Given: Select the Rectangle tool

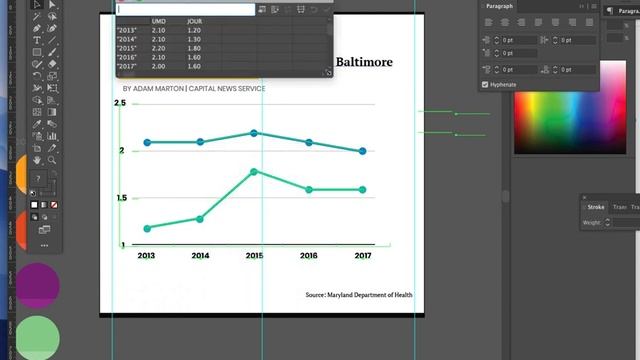Looking at the screenshot, I should [37, 52].
